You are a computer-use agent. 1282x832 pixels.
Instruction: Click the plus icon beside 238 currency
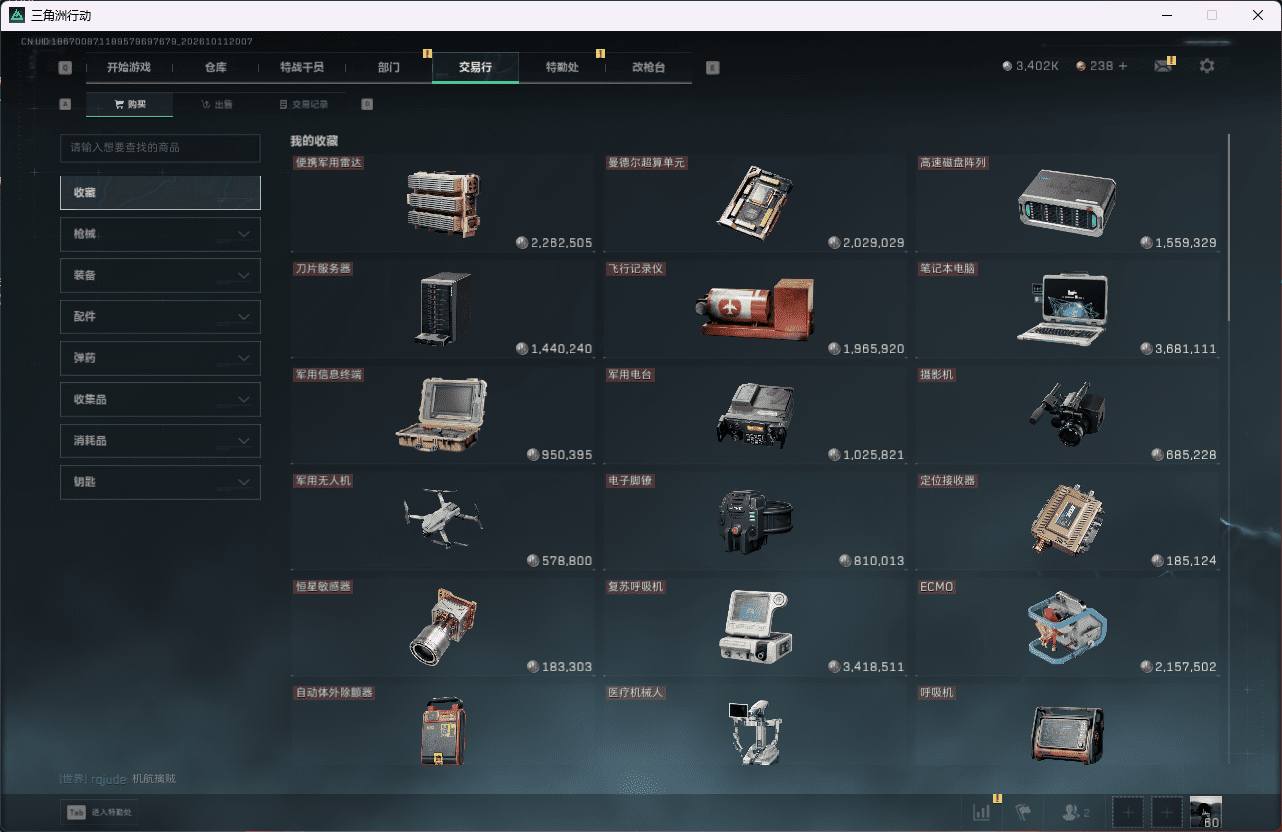coord(1122,66)
